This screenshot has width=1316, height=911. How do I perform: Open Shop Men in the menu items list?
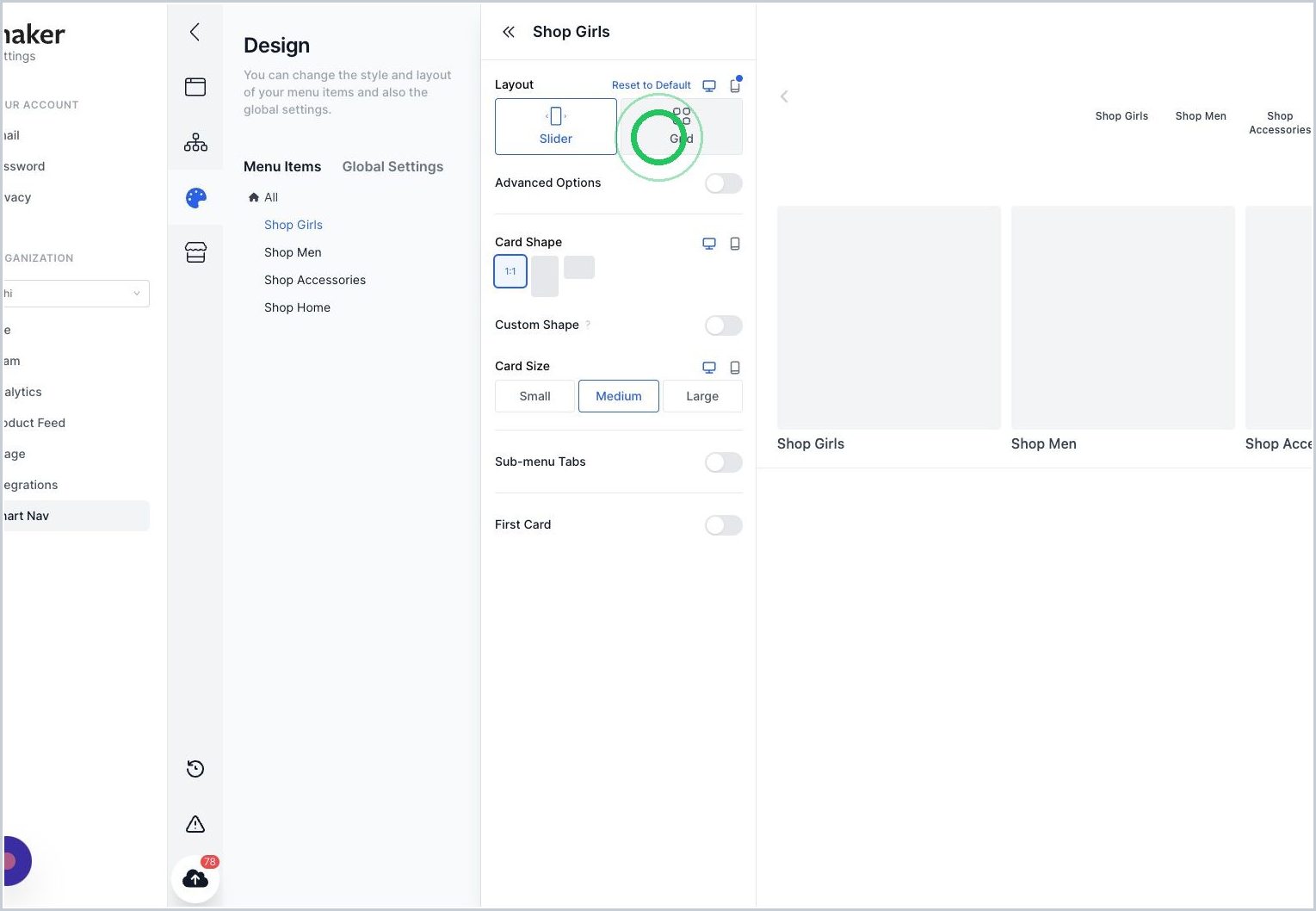point(293,252)
